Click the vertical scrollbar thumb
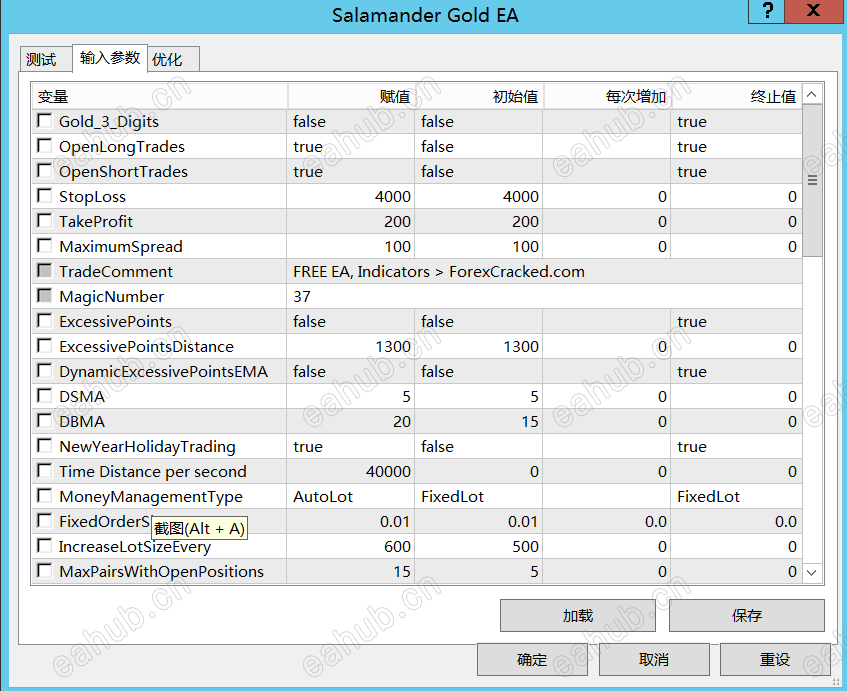This screenshot has width=847, height=691. pyautogui.click(x=812, y=180)
